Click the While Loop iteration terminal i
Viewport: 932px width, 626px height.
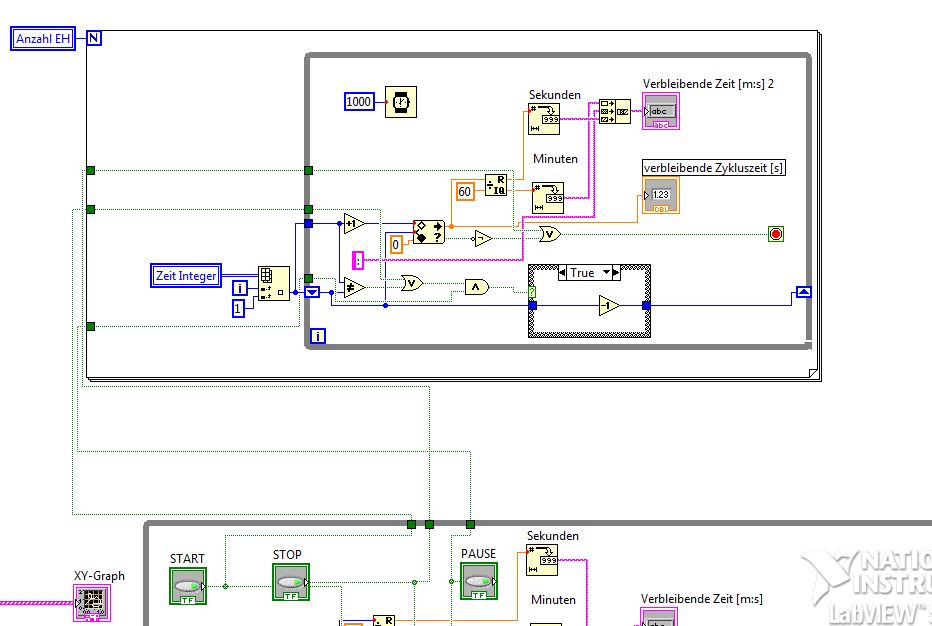(x=318, y=336)
